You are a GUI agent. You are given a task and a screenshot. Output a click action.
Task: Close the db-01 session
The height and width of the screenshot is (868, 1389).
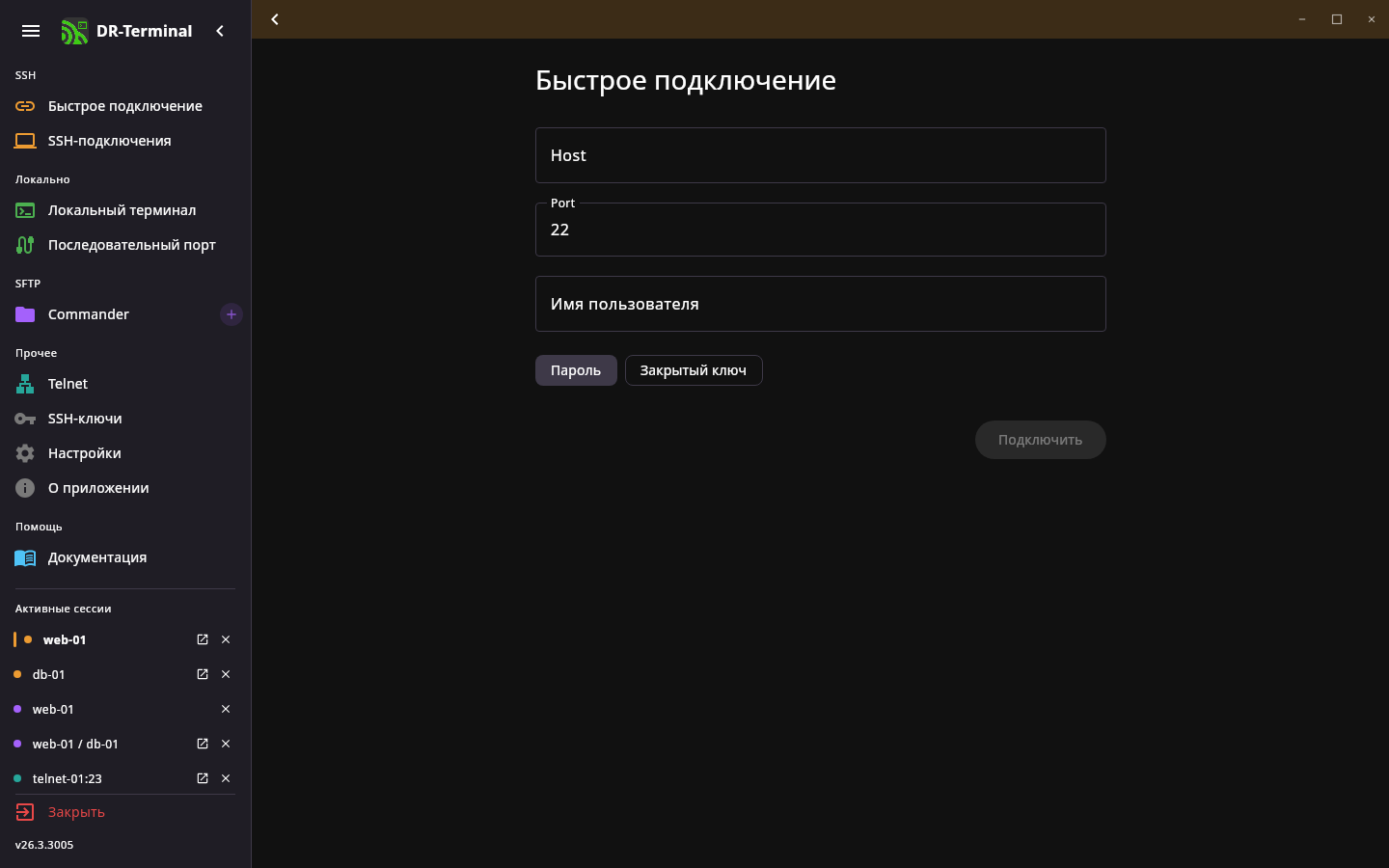pos(226,674)
